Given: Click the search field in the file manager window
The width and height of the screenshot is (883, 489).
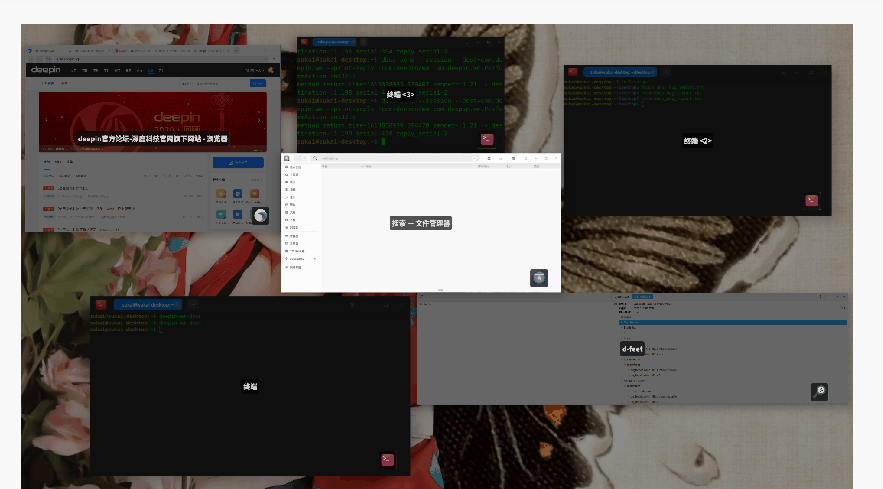Looking at the screenshot, I should pyautogui.click(x=396, y=158).
